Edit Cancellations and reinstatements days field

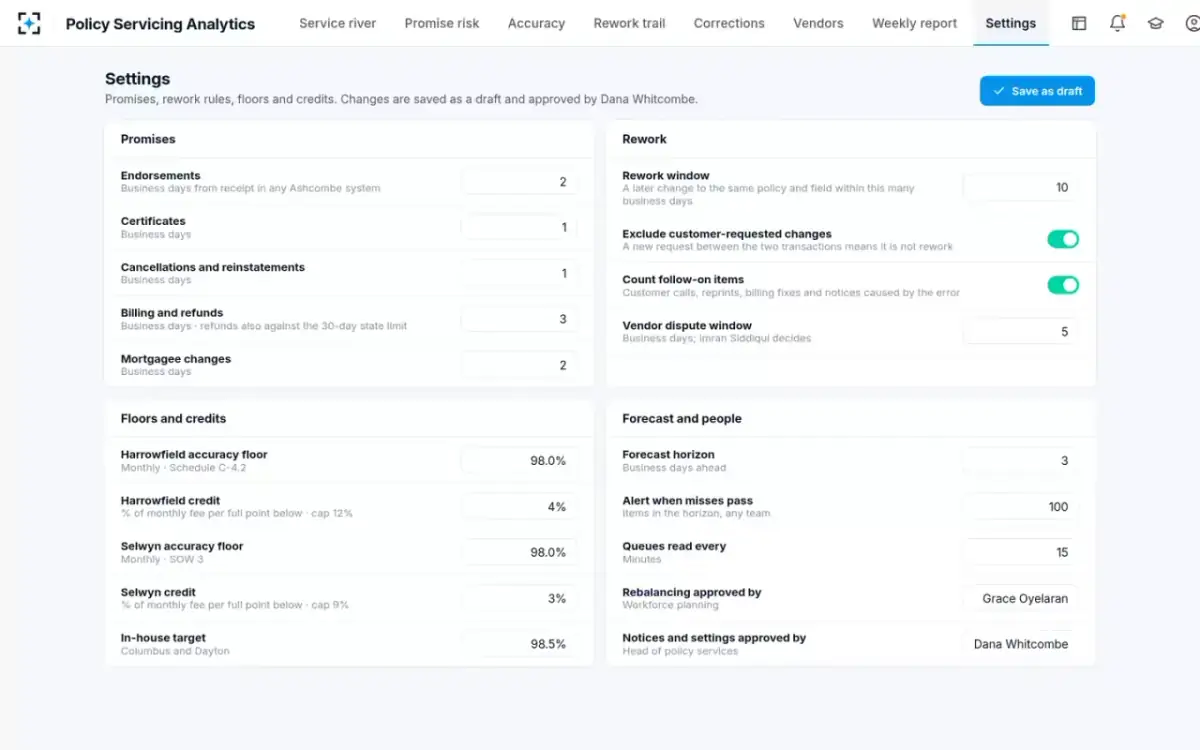point(519,274)
